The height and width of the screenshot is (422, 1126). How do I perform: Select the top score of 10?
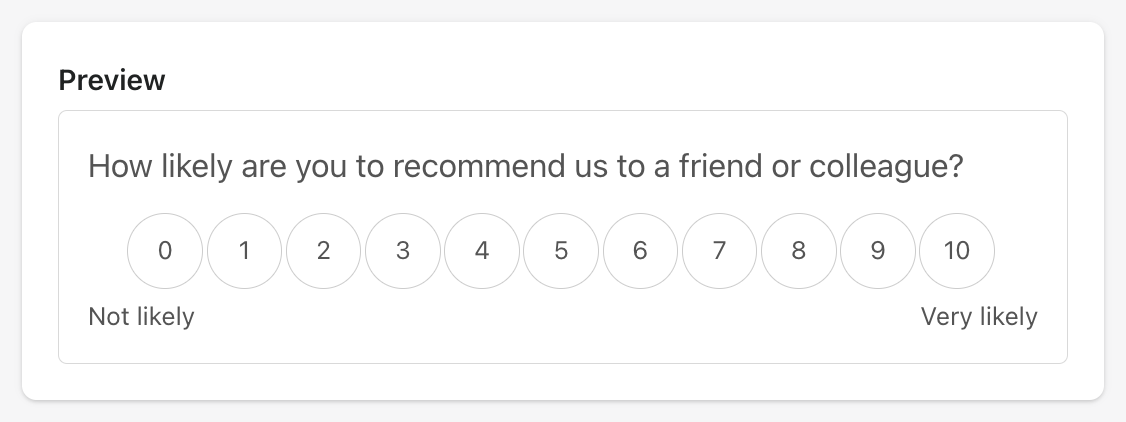pos(957,250)
